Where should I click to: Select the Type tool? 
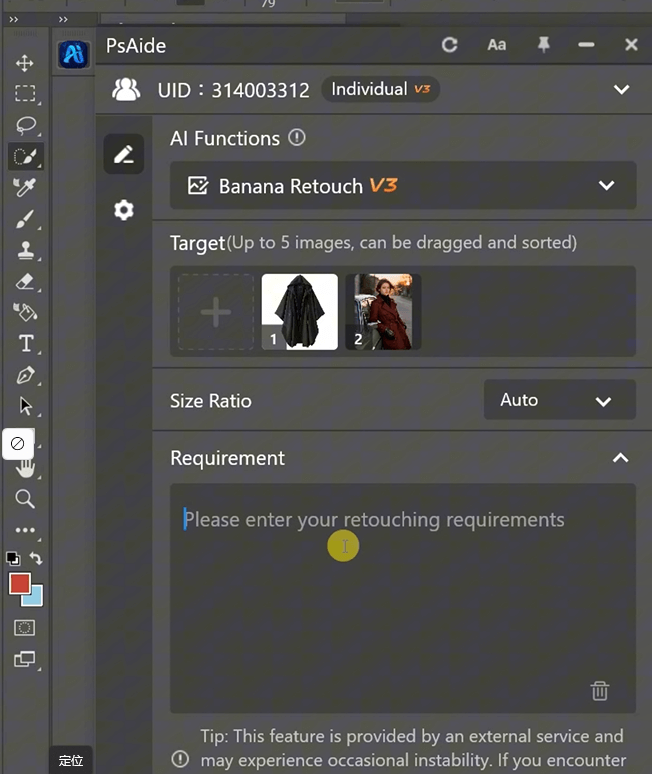click(26, 343)
